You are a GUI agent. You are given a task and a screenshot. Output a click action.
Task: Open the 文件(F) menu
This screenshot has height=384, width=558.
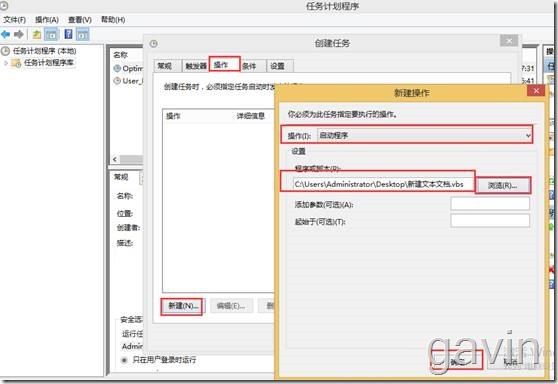pyautogui.click(x=15, y=20)
